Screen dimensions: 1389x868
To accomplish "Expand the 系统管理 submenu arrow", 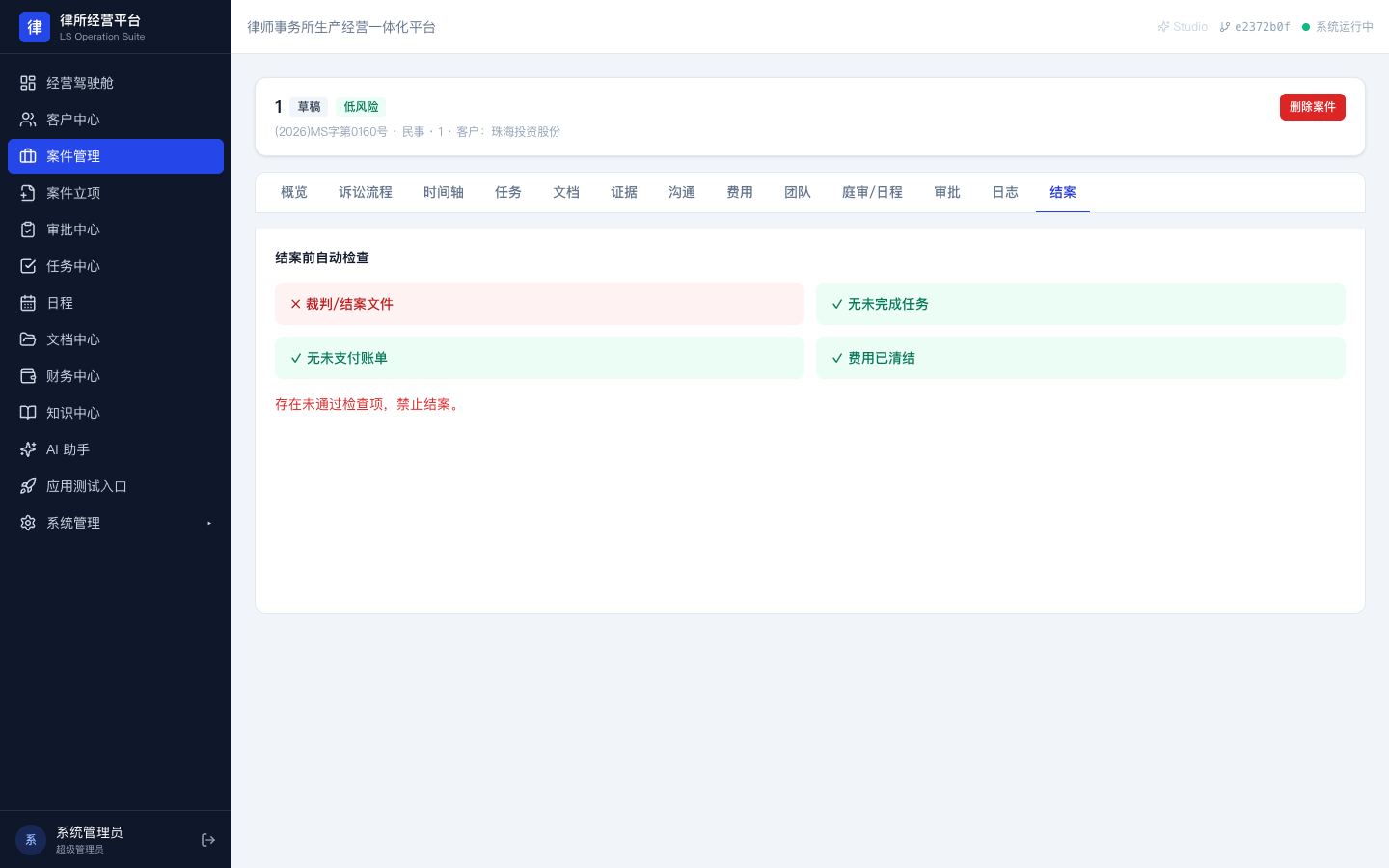I will click(x=209, y=523).
